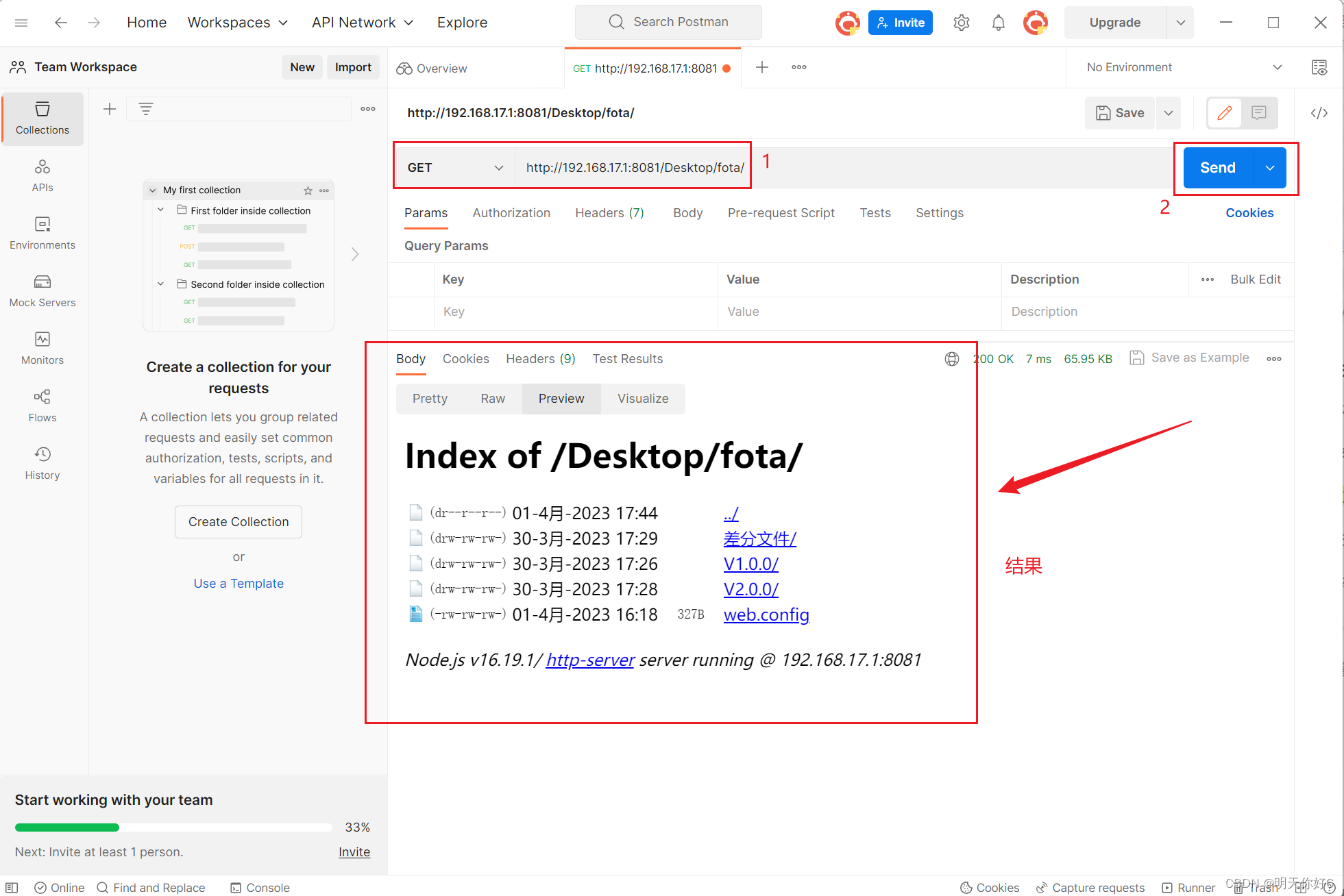
Task: Add a new collection with the plus icon
Action: (110, 109)
